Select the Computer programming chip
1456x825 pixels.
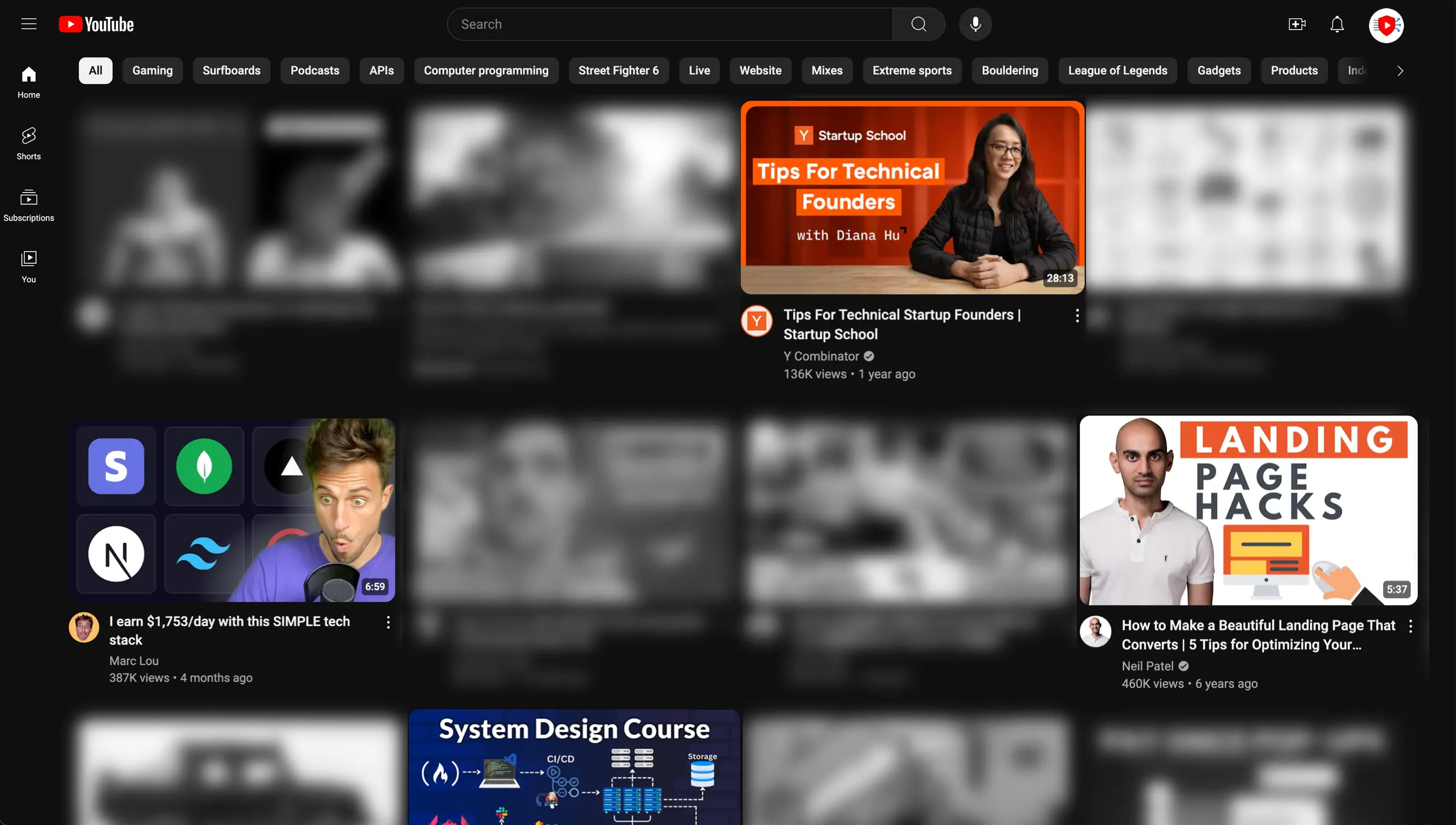pyautogui.click(x=486, y=70)
